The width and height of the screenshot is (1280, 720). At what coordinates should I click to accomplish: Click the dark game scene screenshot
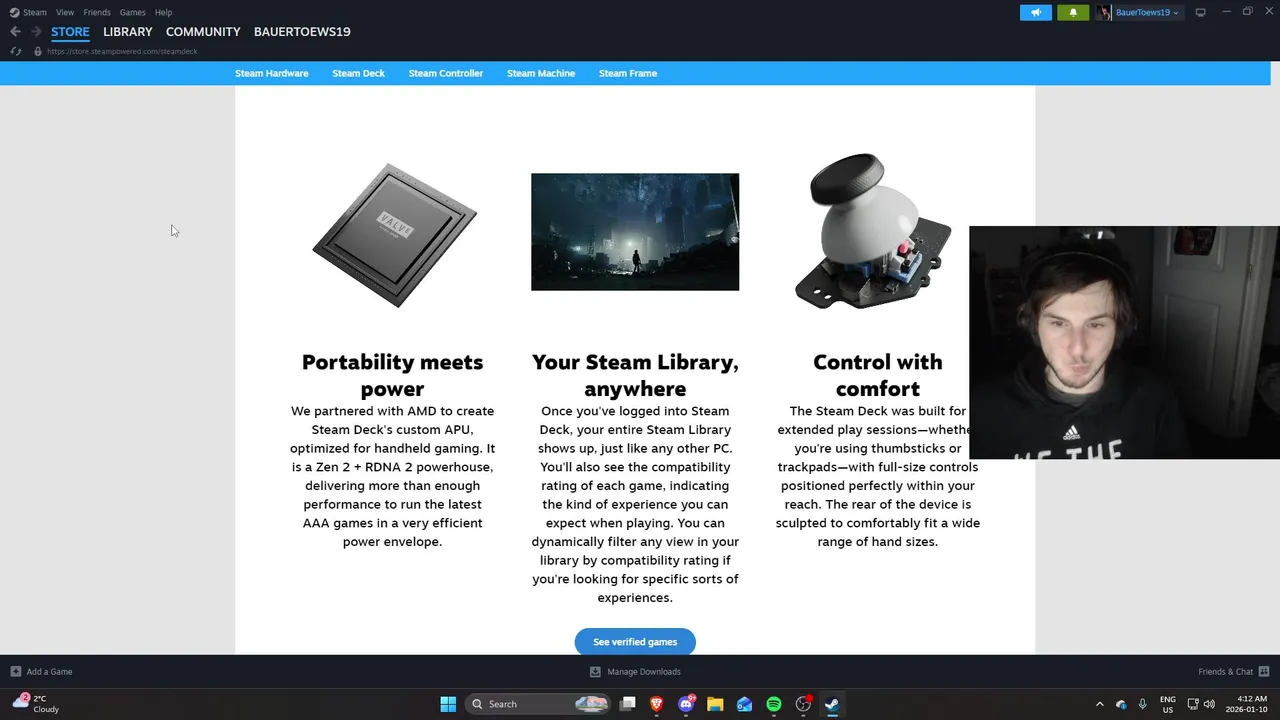635,232
